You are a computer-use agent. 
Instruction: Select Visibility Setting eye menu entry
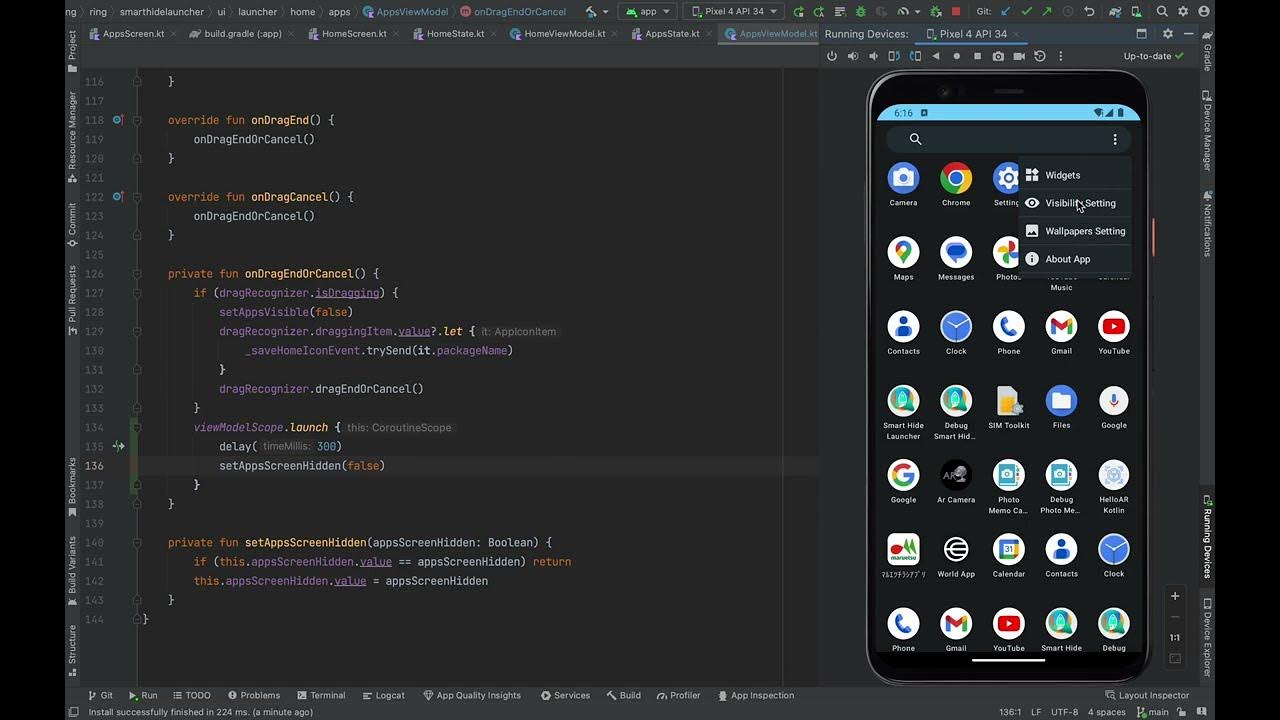pos(1075,203)
